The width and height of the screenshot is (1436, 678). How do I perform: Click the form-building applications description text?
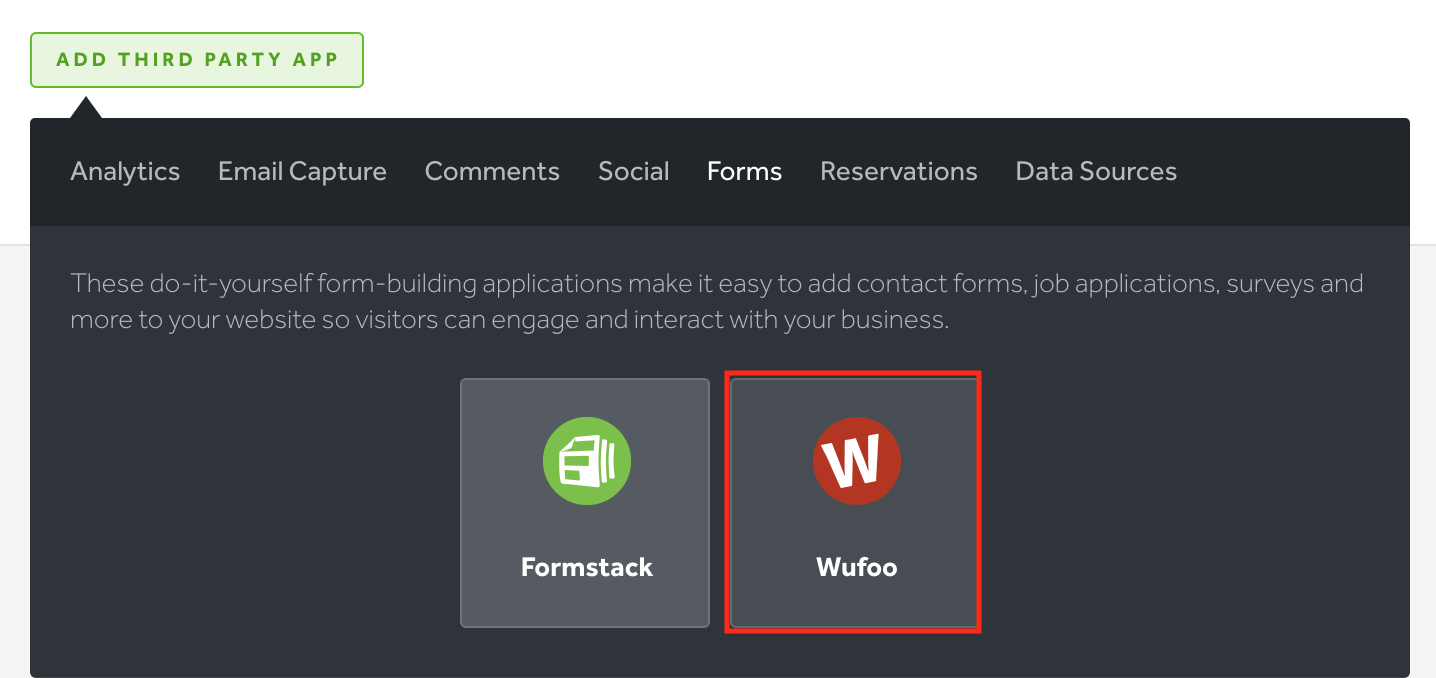pos(717,301)
